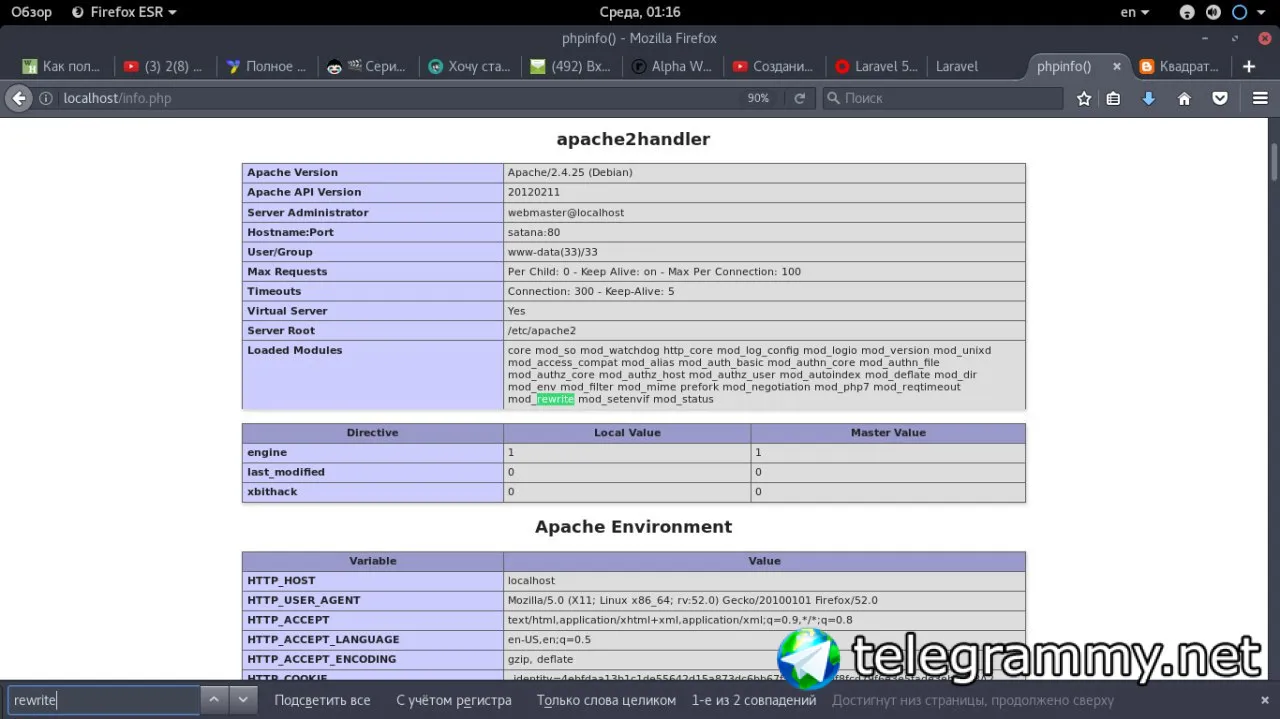Switch to the Квадрат... tab
This screenshot has width=1280, height=719.
pos(1181,66)
